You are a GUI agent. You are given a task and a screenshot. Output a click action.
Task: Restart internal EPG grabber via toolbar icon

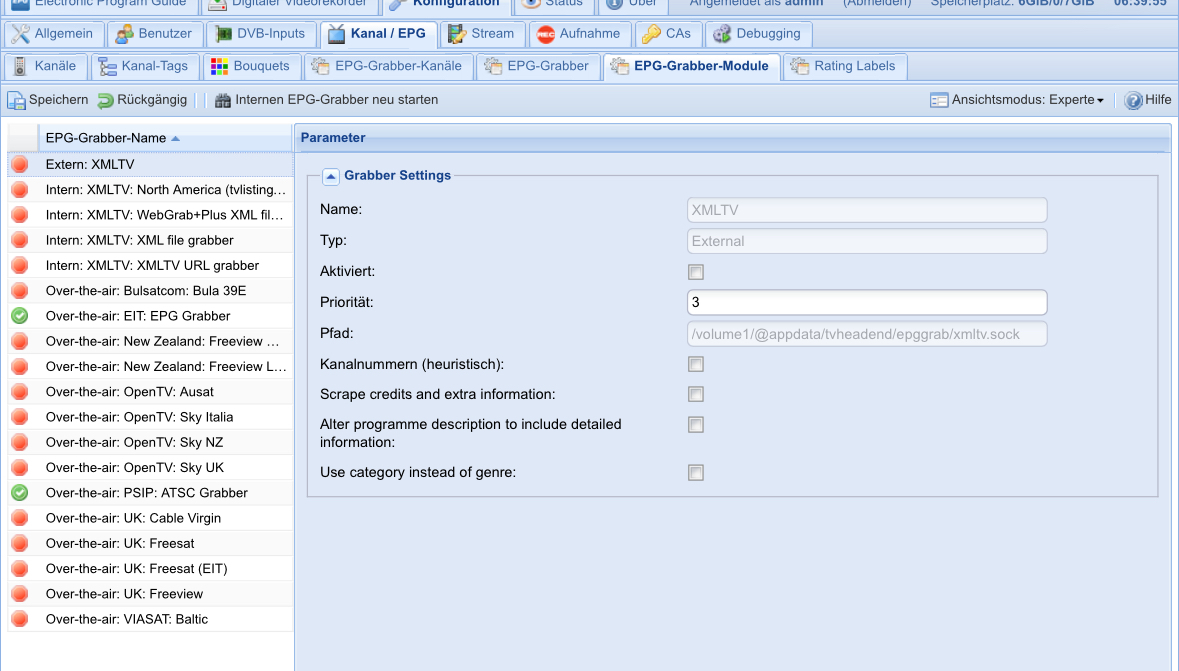pyautogui.click(x=222, y=100)
